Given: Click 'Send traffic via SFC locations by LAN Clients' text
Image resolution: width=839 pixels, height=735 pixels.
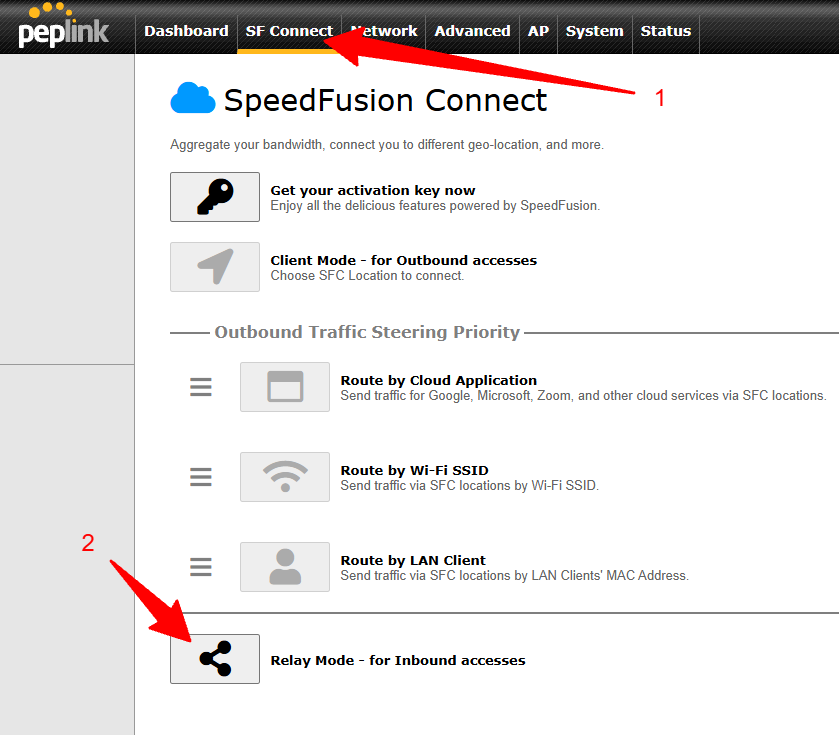Looking at the screenshot, I should point(515,576).
